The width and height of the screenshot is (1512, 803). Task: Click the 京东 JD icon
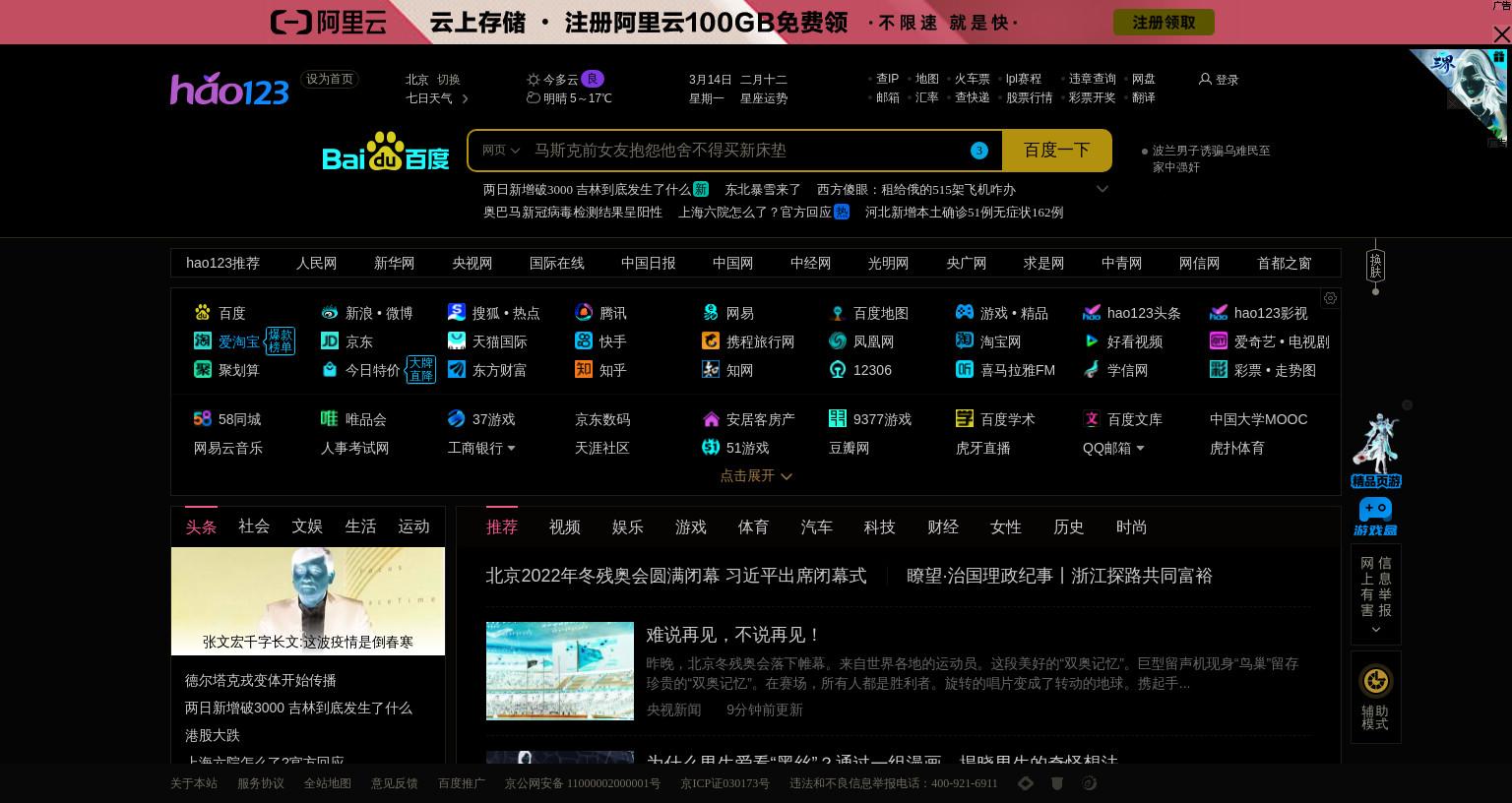click(330, 340)
